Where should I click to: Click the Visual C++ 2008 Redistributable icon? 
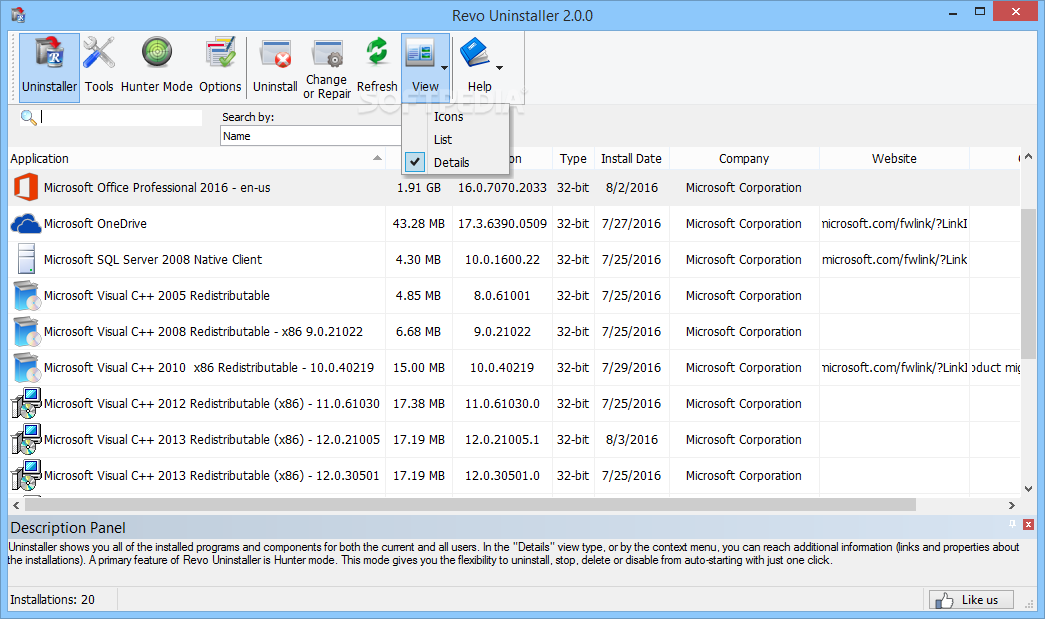click(27, 331)
